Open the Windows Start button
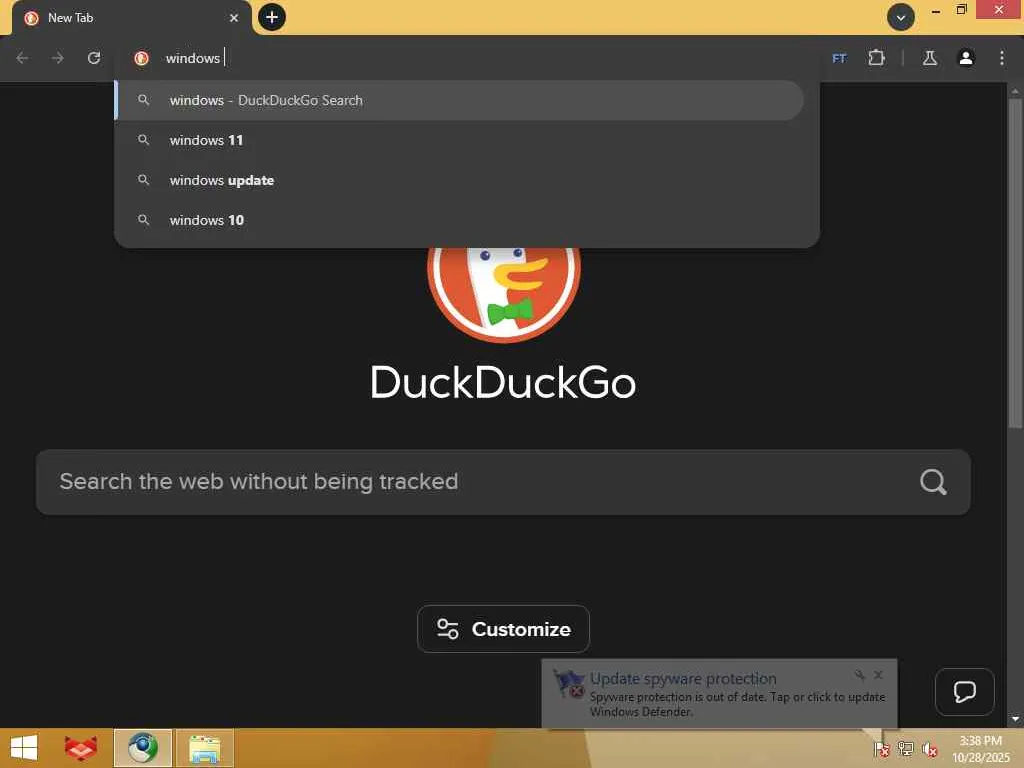The height and width of the screenshot is (768, 1024). click(x=24, y=748)
